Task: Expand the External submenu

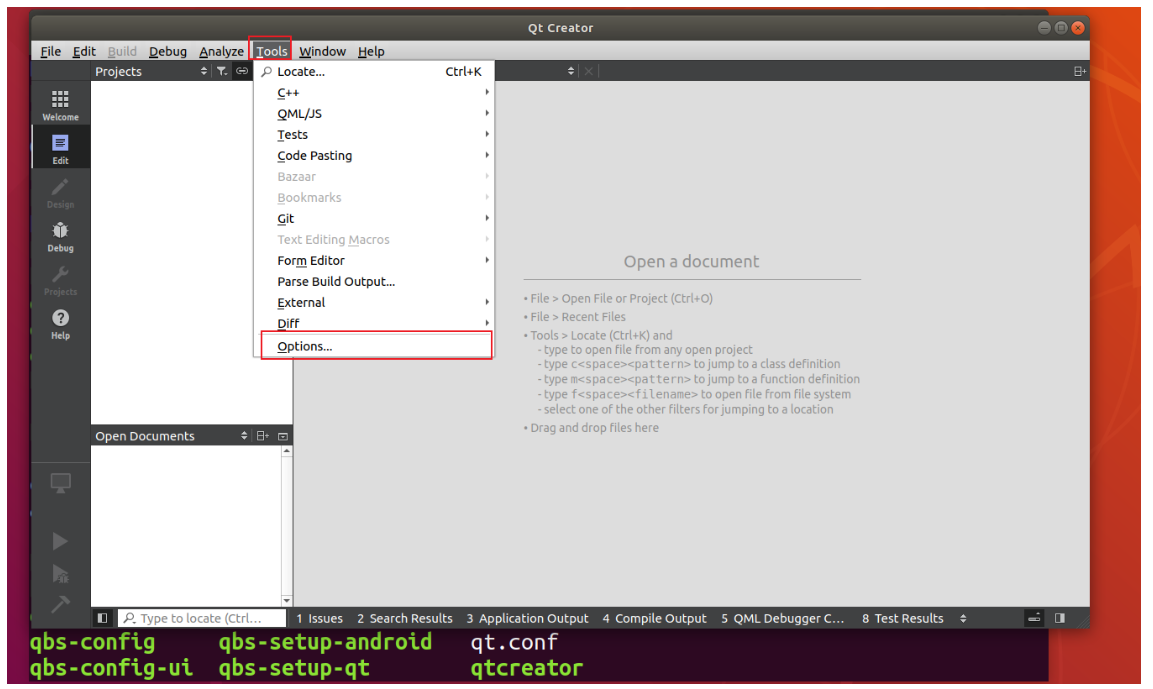Action: click(374, 302)
